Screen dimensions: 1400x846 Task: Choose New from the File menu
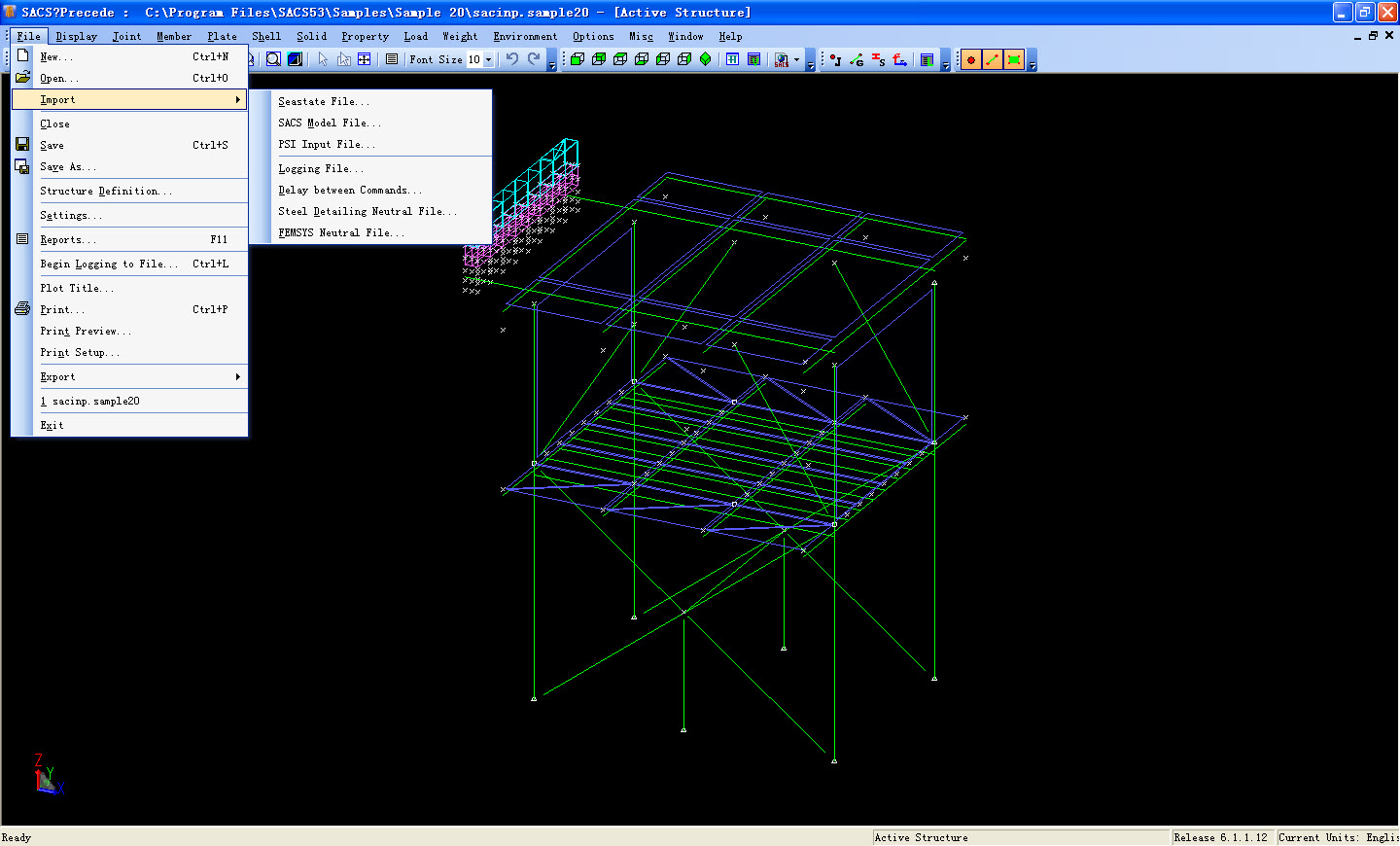point(130,56)
